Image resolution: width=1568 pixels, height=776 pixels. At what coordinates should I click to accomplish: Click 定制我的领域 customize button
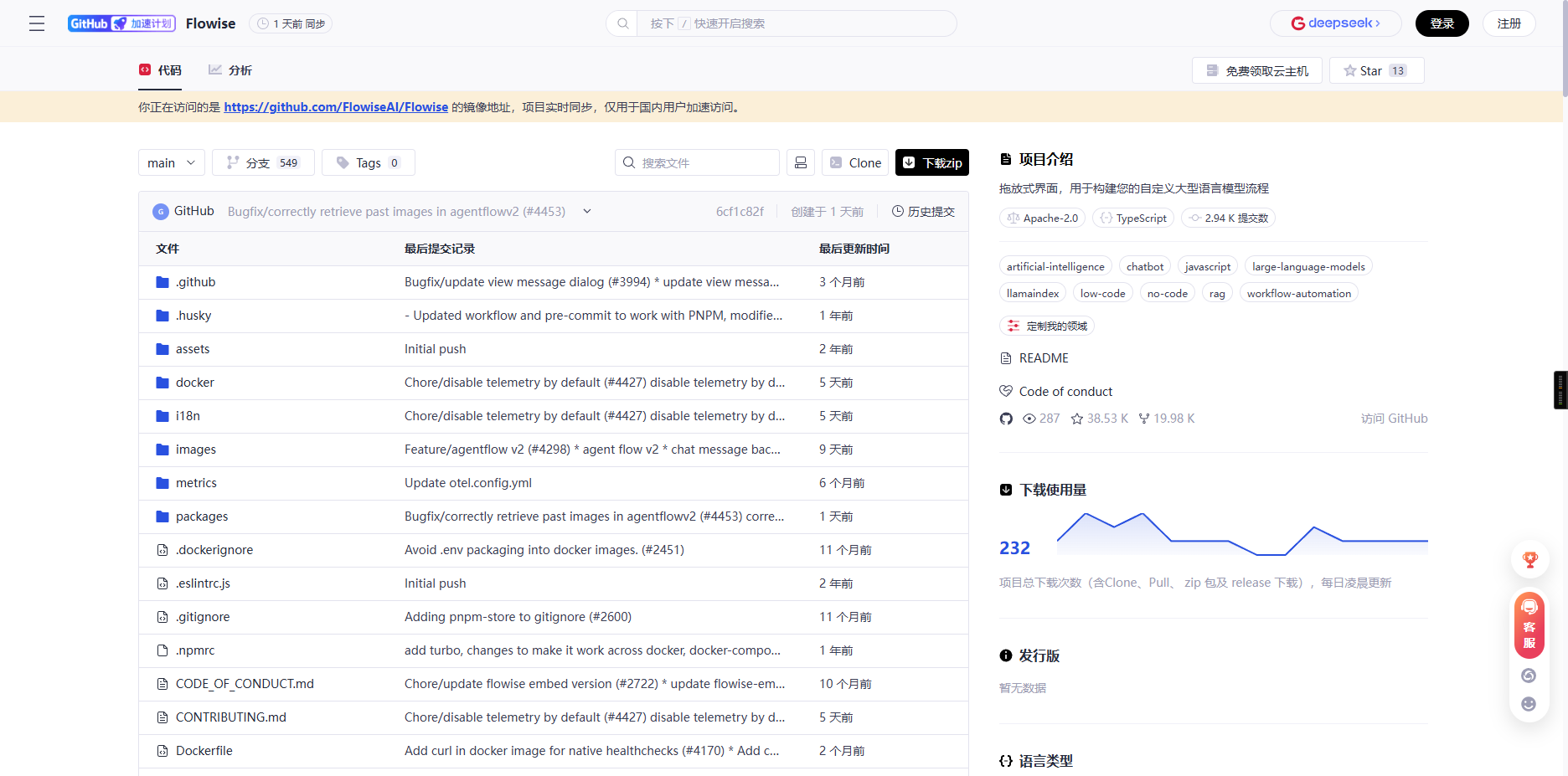pos(1047,326)
